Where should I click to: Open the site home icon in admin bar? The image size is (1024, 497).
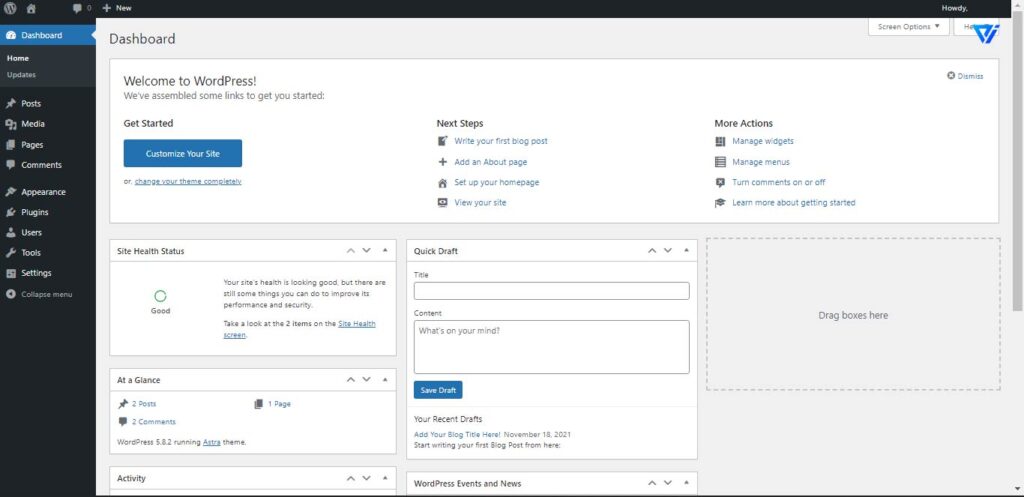tap(31, 8)
